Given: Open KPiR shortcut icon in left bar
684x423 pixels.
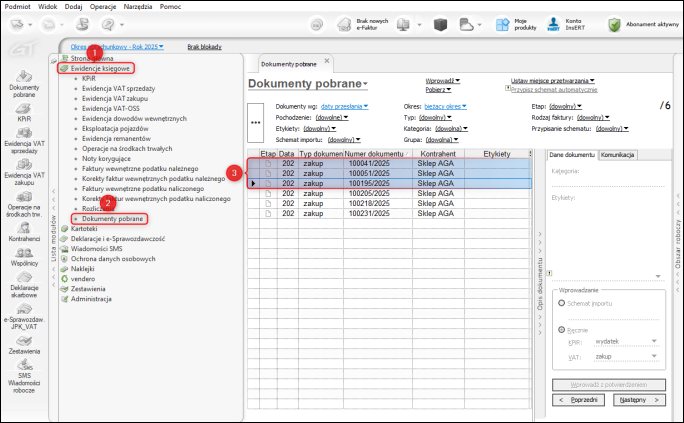Looking at the screenshot, I should point(24,112).
